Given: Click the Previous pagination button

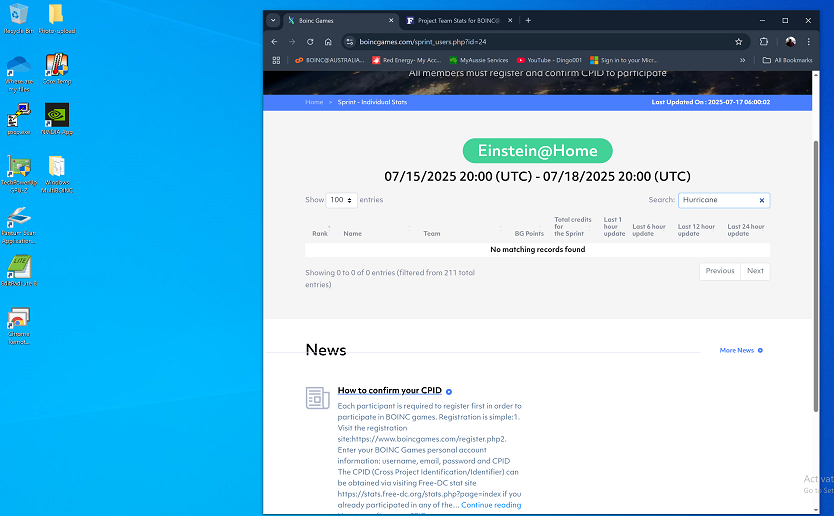Looking at the screenshot, I should [720, 271].
